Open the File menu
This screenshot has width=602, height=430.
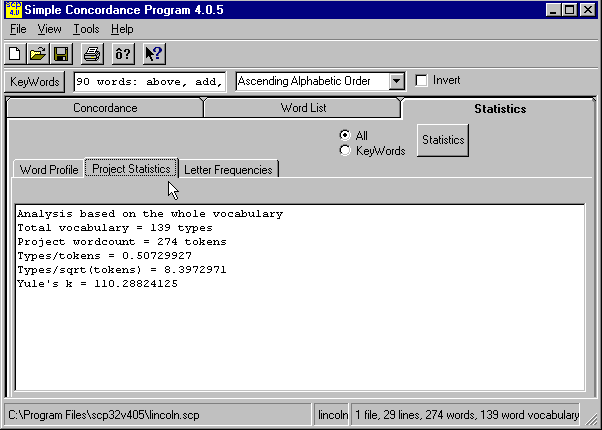(x=18, y=30)
